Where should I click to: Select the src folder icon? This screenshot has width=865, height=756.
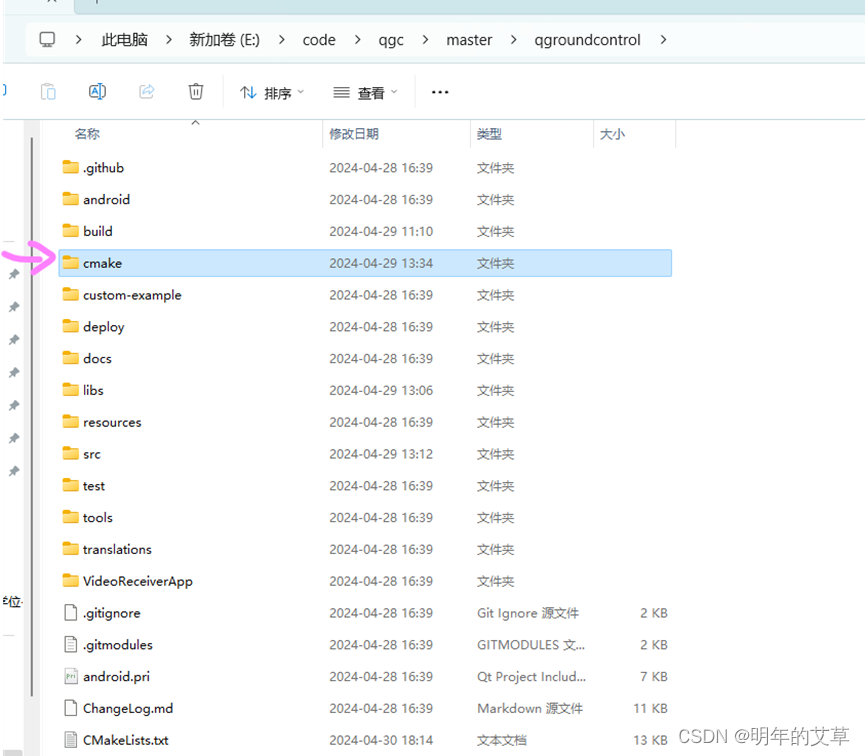71,454
